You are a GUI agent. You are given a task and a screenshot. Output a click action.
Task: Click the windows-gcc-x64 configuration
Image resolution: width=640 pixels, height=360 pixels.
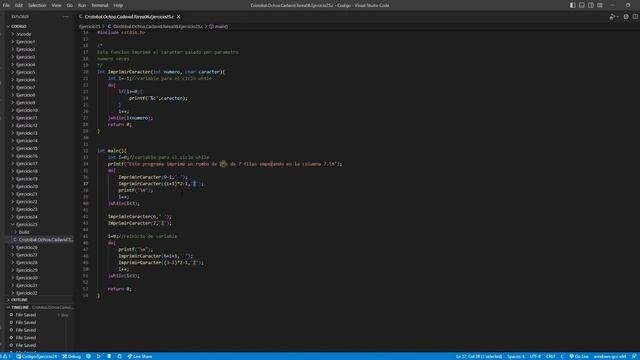coord(610,356)
